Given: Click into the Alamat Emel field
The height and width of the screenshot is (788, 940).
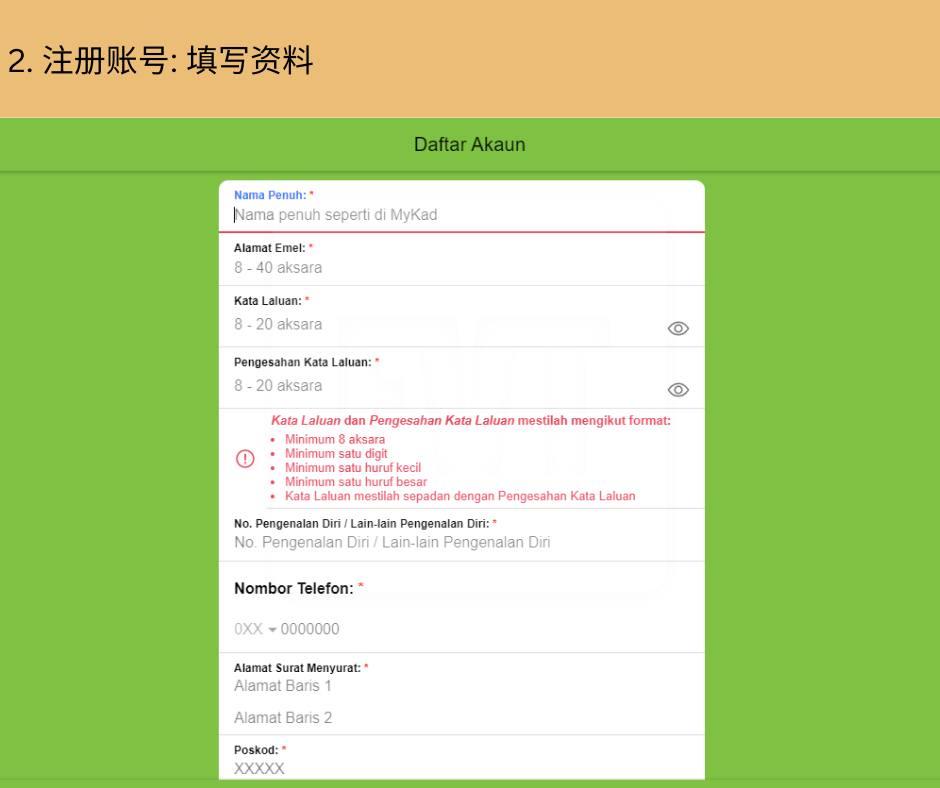Looking at the screenshot, I should tap(450, 268).
